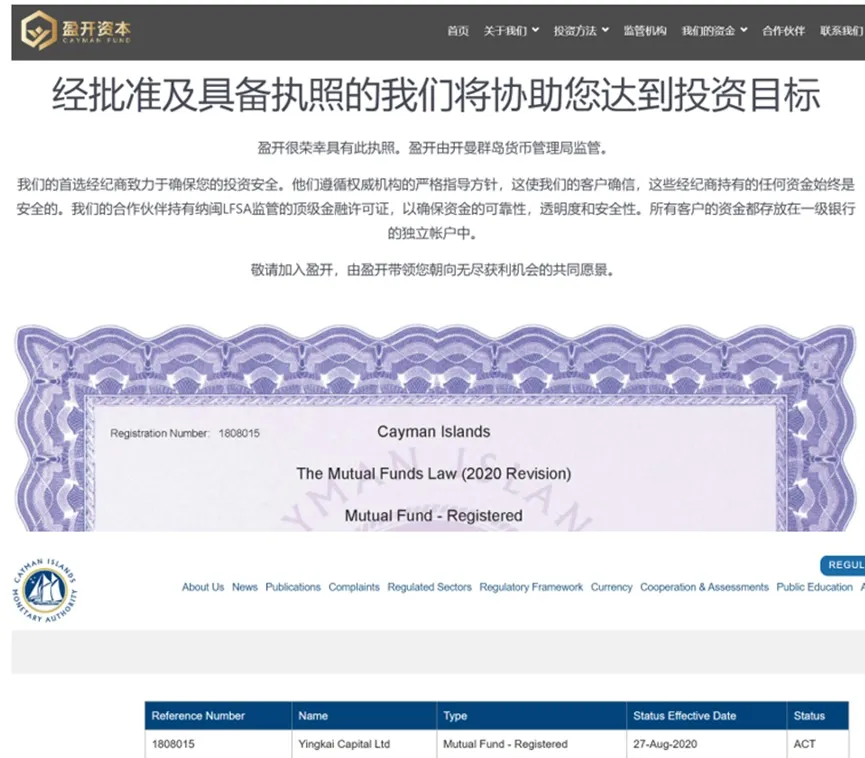Screen dimensions: 865x758
Task: Click the Status column header
Action: (x=818, y=716)
